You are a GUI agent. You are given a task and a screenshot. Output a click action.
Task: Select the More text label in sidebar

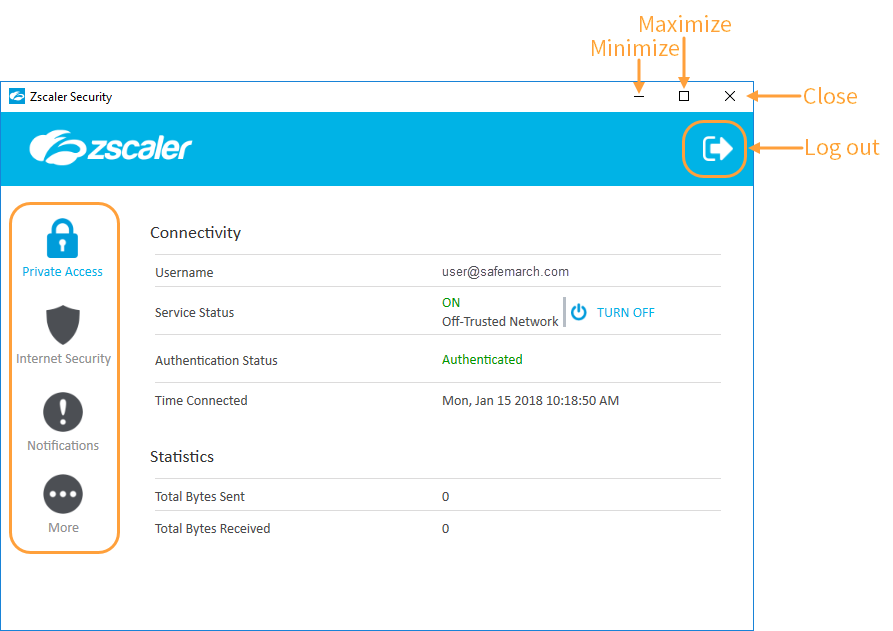[64, 528]
